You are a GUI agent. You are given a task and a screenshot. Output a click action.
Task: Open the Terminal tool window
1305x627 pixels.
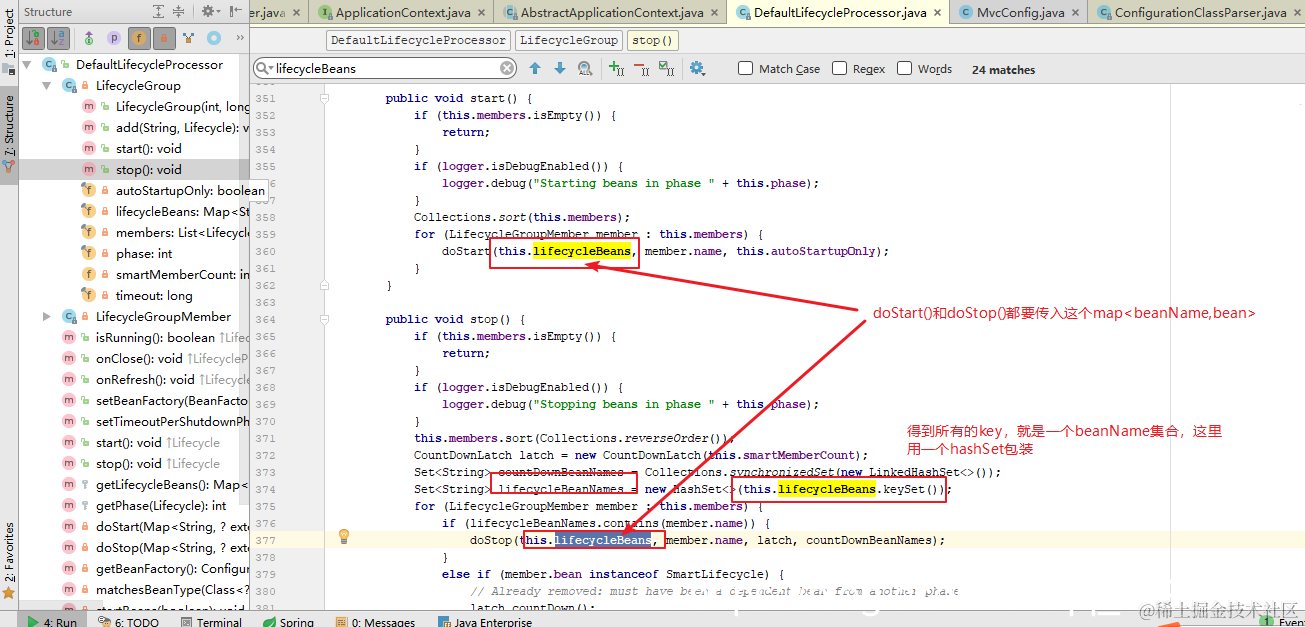pyautogui.click(x=209, y=621)
